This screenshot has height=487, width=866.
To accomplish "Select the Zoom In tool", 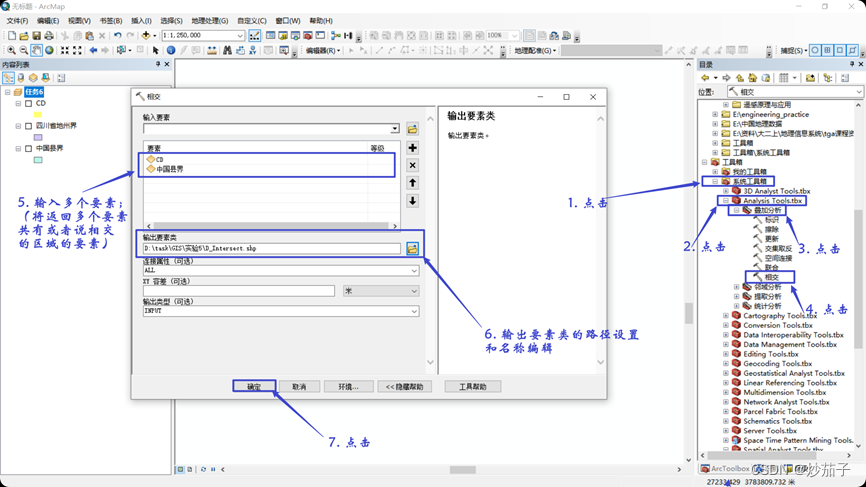I will pos(11,50).
